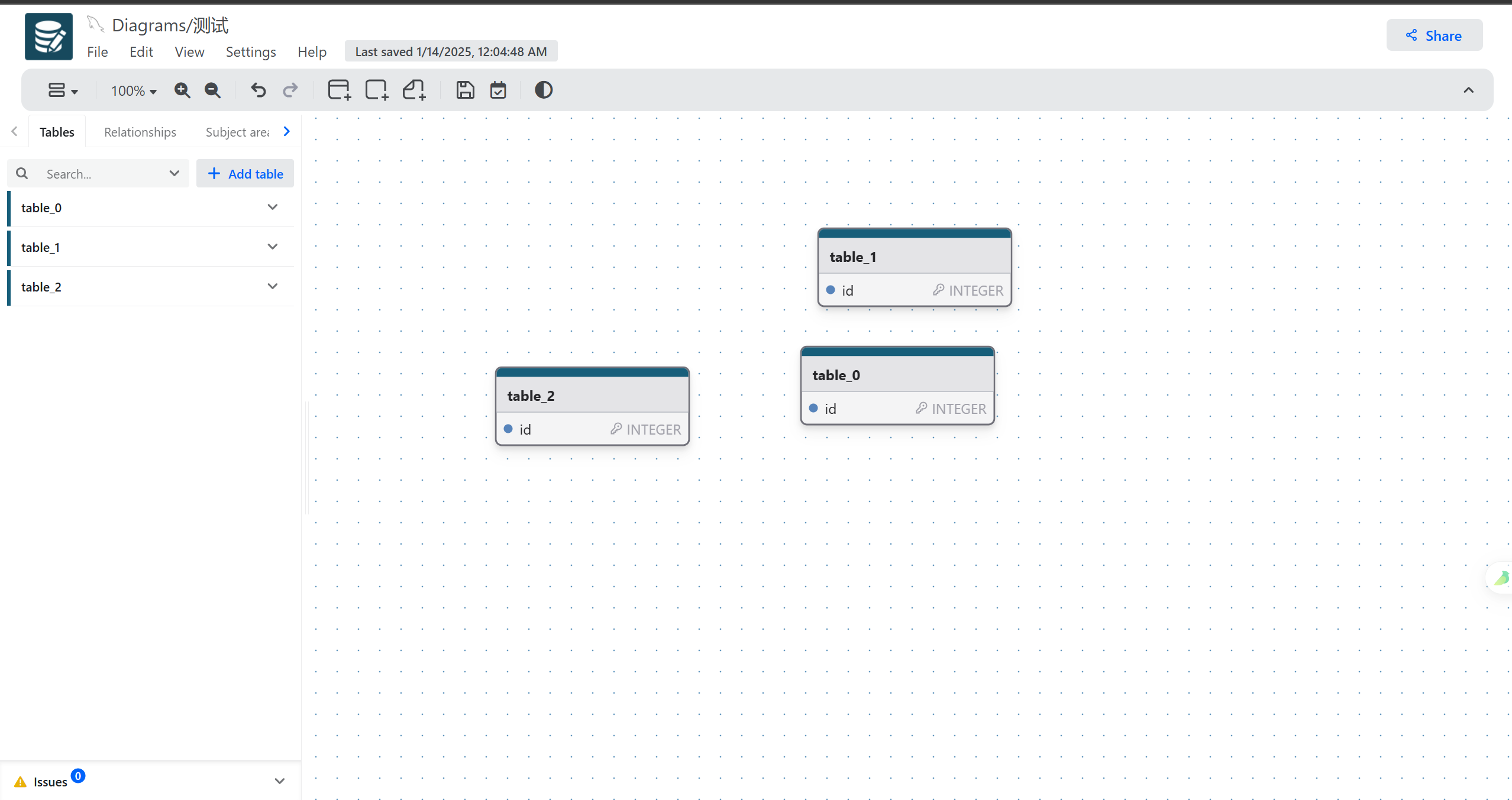Open the Edit menu
Image resolution: width=1512 pixels, height=800 pixels.
[141, 52]
